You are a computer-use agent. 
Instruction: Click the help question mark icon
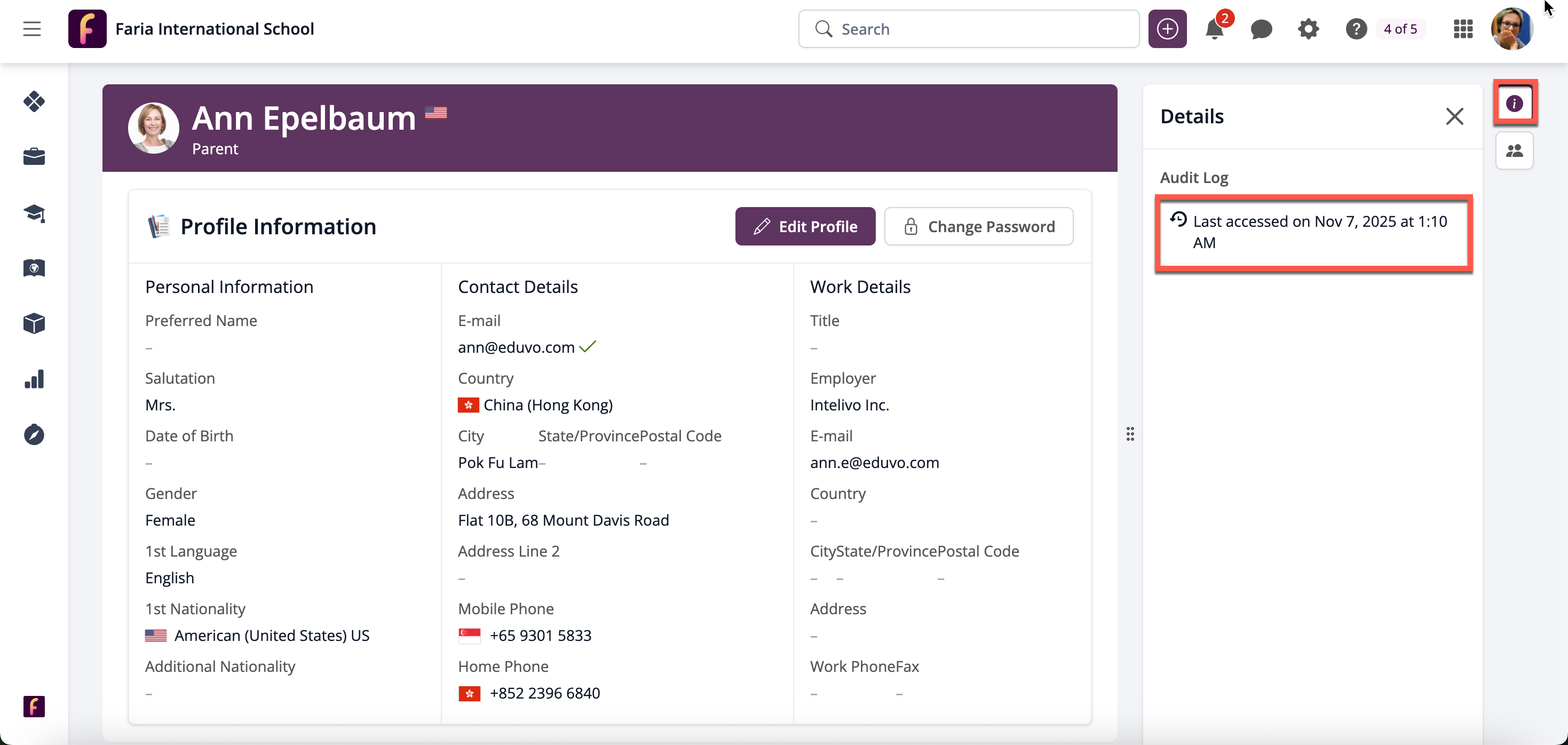click(1356, 29)
